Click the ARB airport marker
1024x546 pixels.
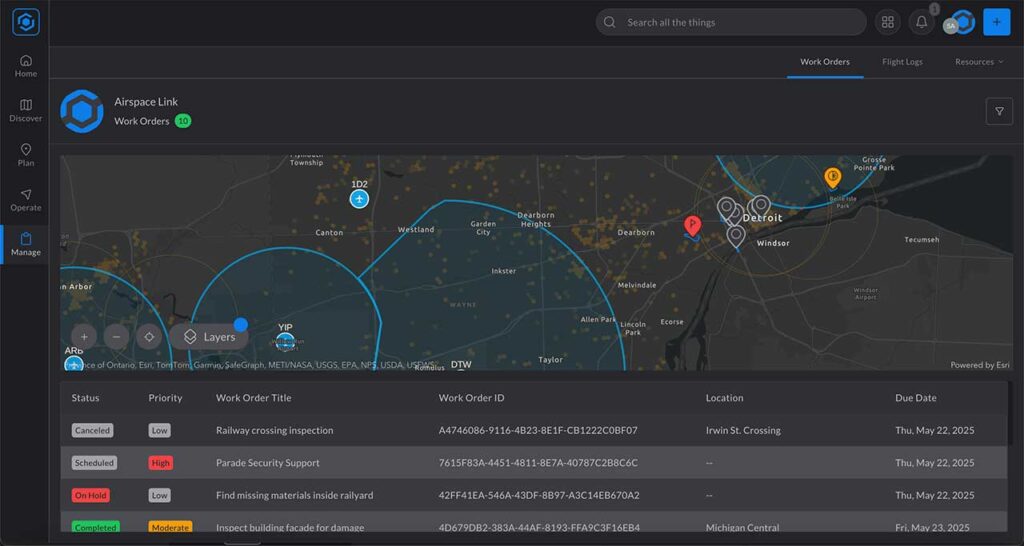pyautogui.click(x=74, y=364)
